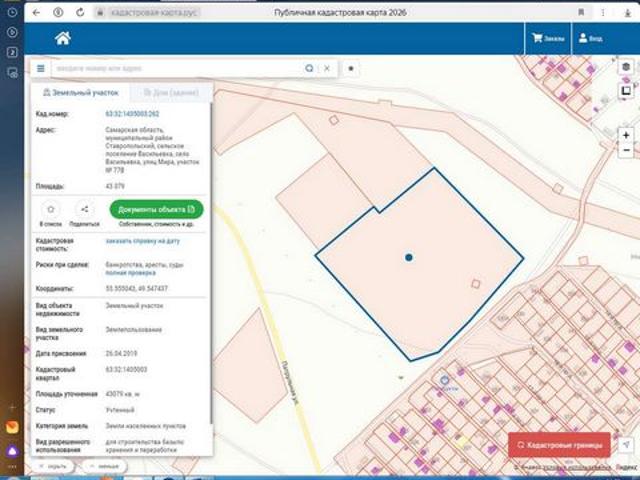Click the Кадастровый квартал value 63:32:1405003
Image resolution: width=640 pixels, height=480 pixels.
coord(126,370)
